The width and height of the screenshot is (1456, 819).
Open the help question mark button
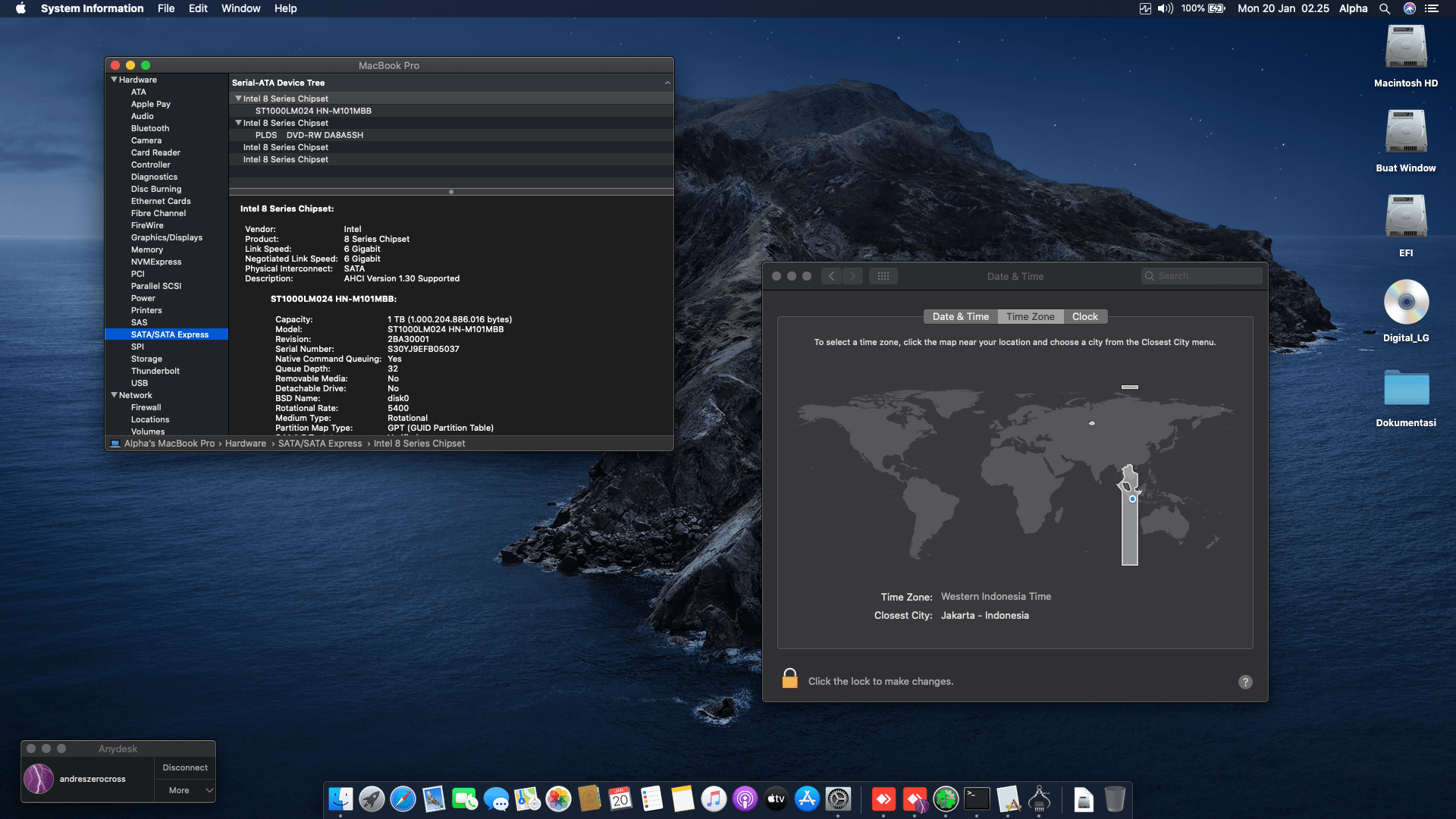point(1245,682)
